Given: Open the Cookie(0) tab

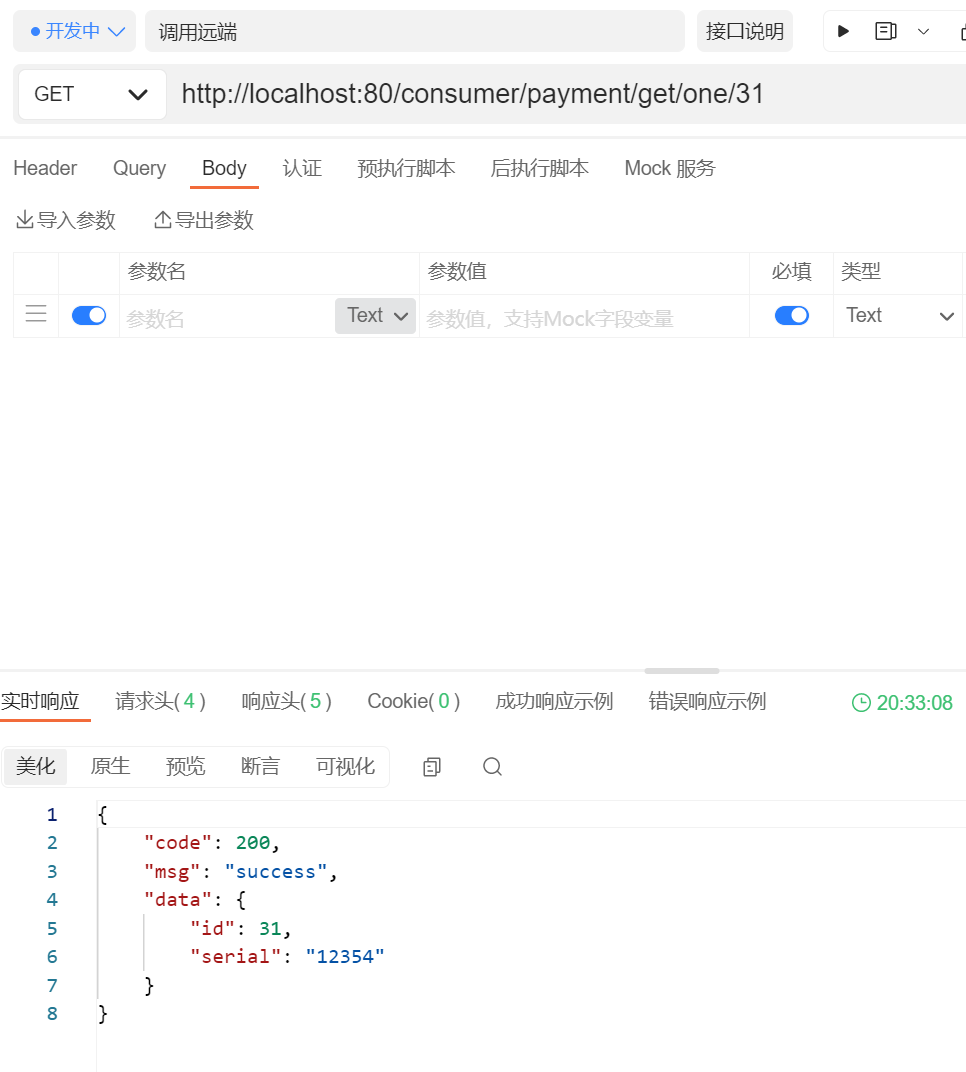Looking at the screenshot, I should tap(414, 701).
